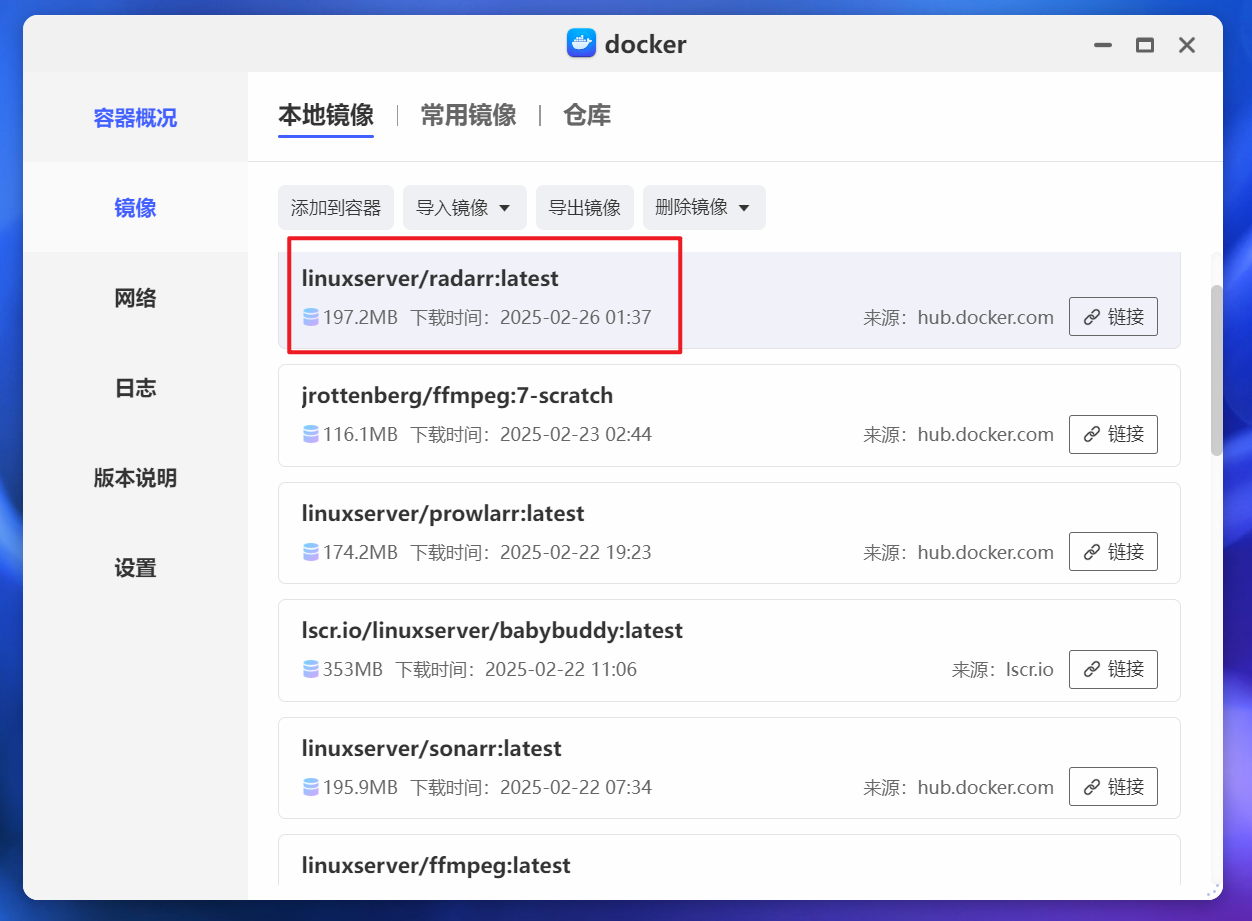The image size is (1252, 921).
Task: Expand Import image dropdown (导入镜像)
Action: click(465, 208)
